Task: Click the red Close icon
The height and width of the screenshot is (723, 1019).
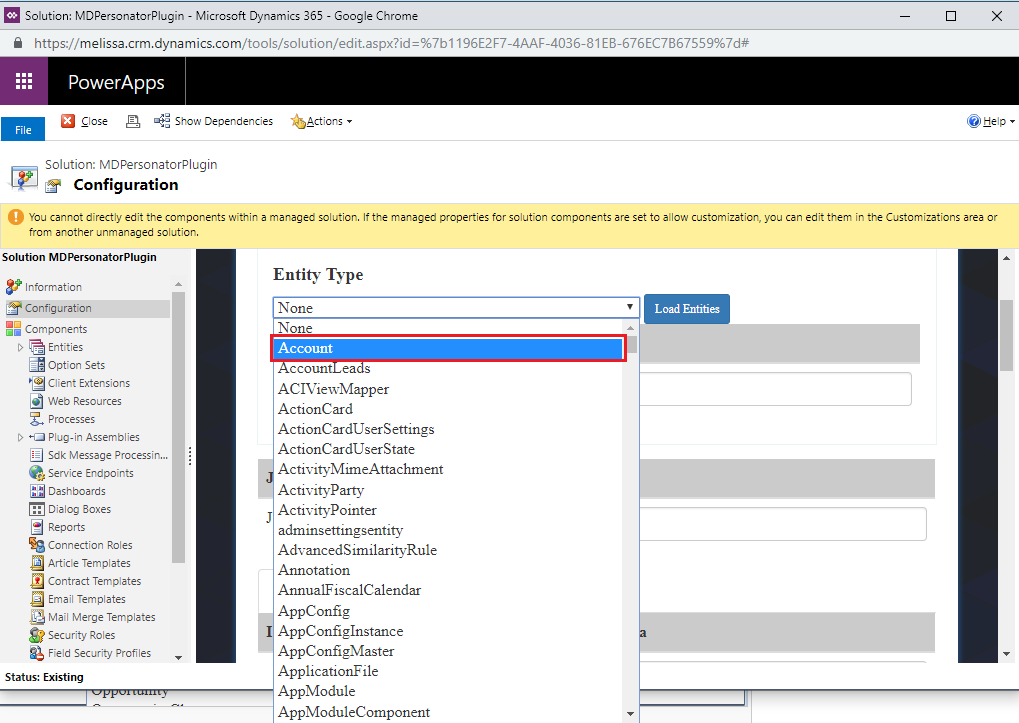Action: [x=68, y=121]
